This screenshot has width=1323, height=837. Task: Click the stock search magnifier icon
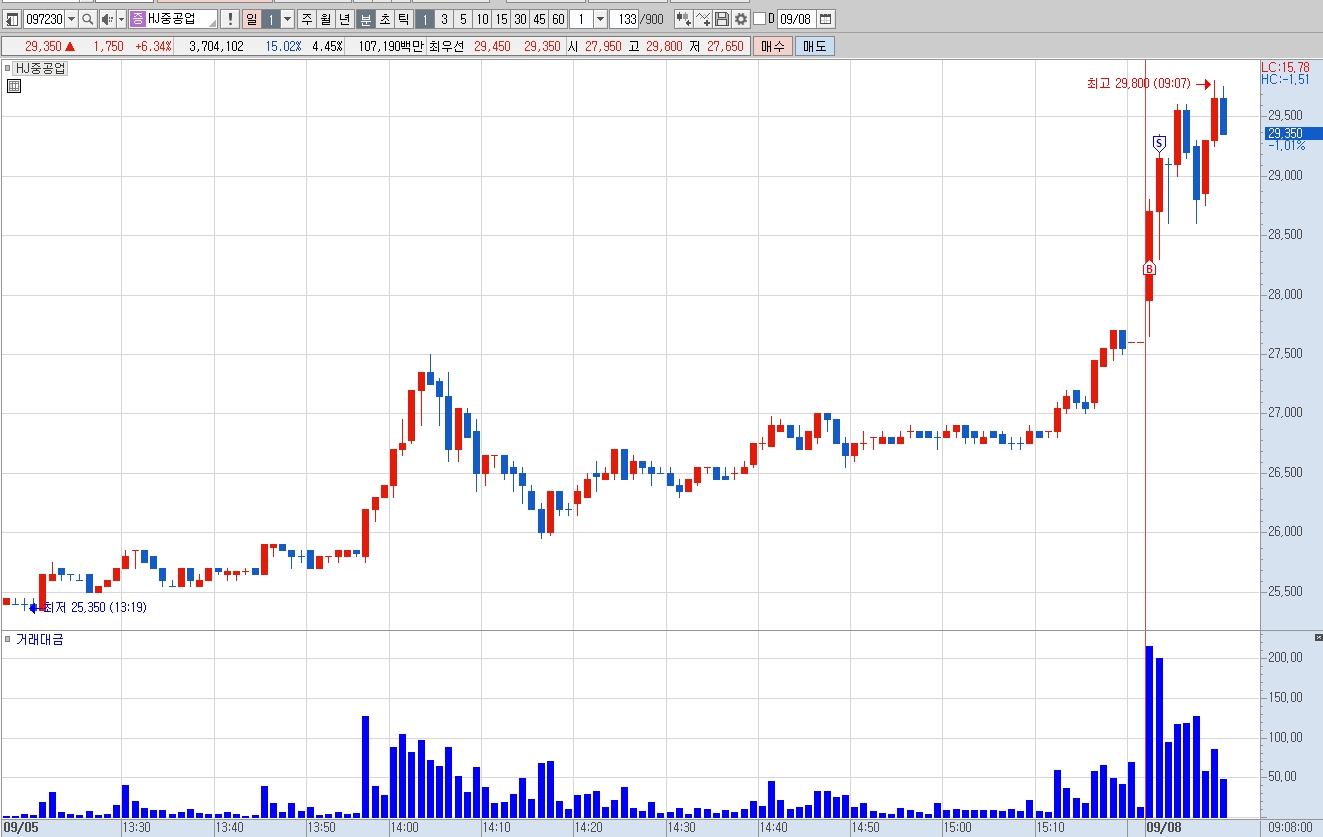coord(87,19)
